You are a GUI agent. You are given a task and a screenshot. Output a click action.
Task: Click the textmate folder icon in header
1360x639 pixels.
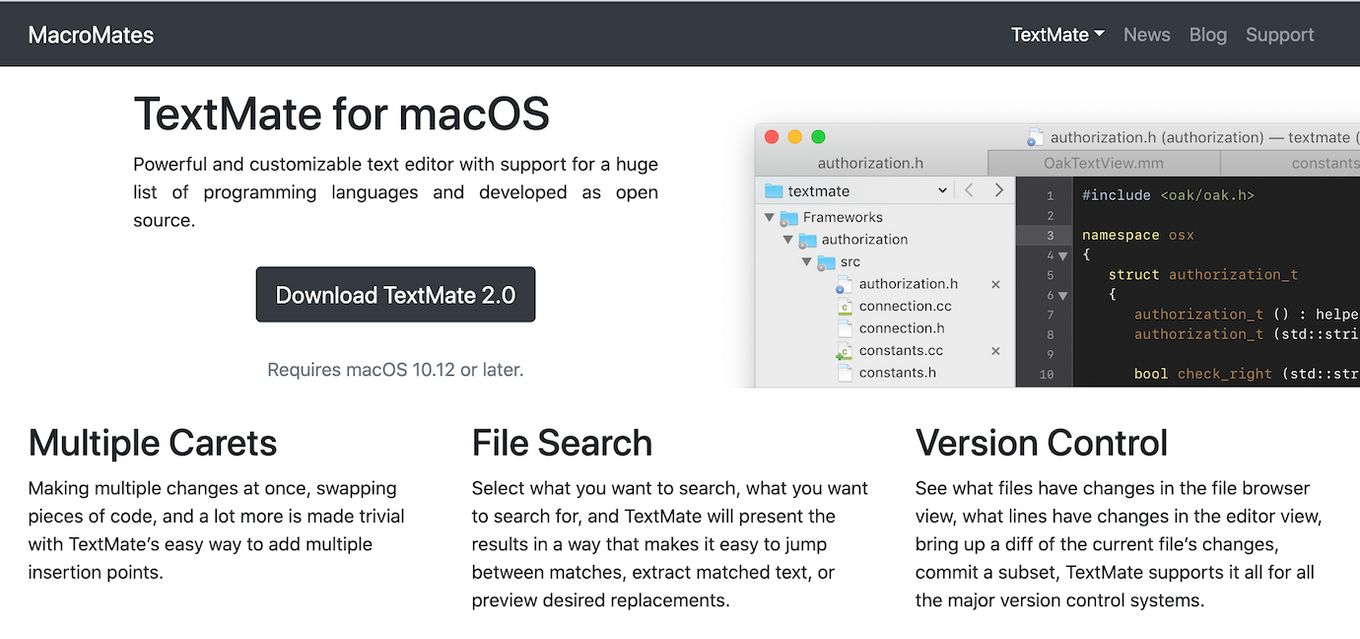coord(773,191)
